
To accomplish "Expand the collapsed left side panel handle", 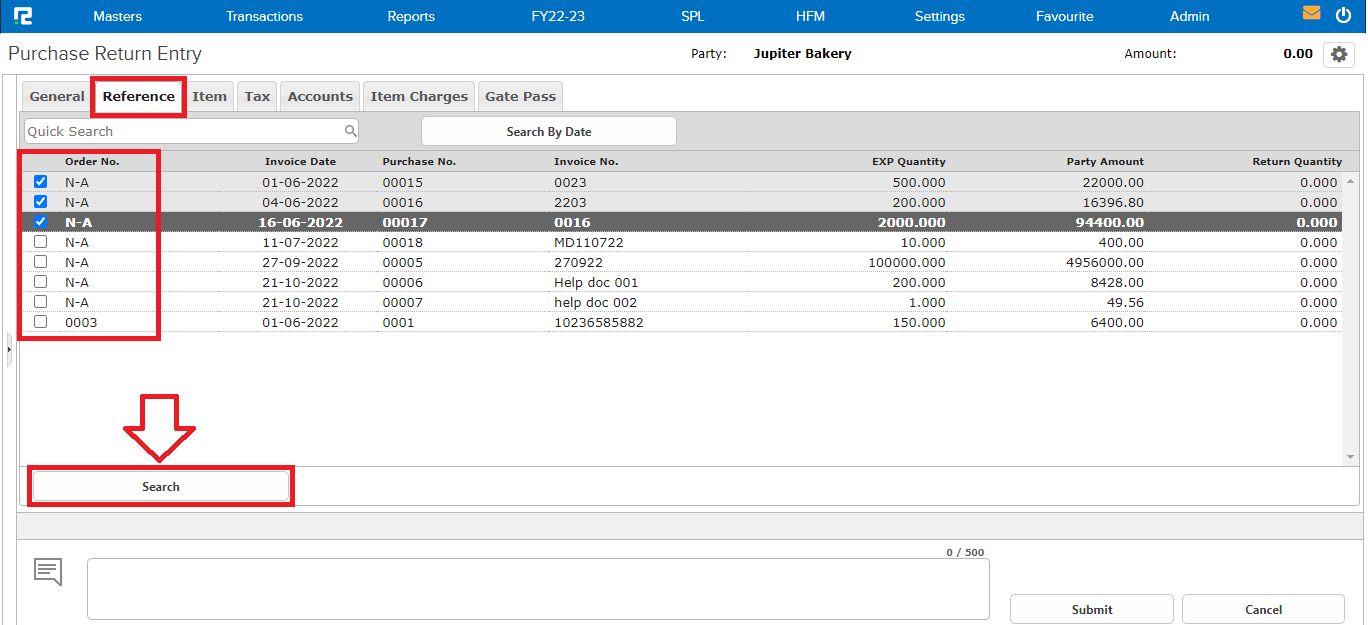I will click(9, 349).
